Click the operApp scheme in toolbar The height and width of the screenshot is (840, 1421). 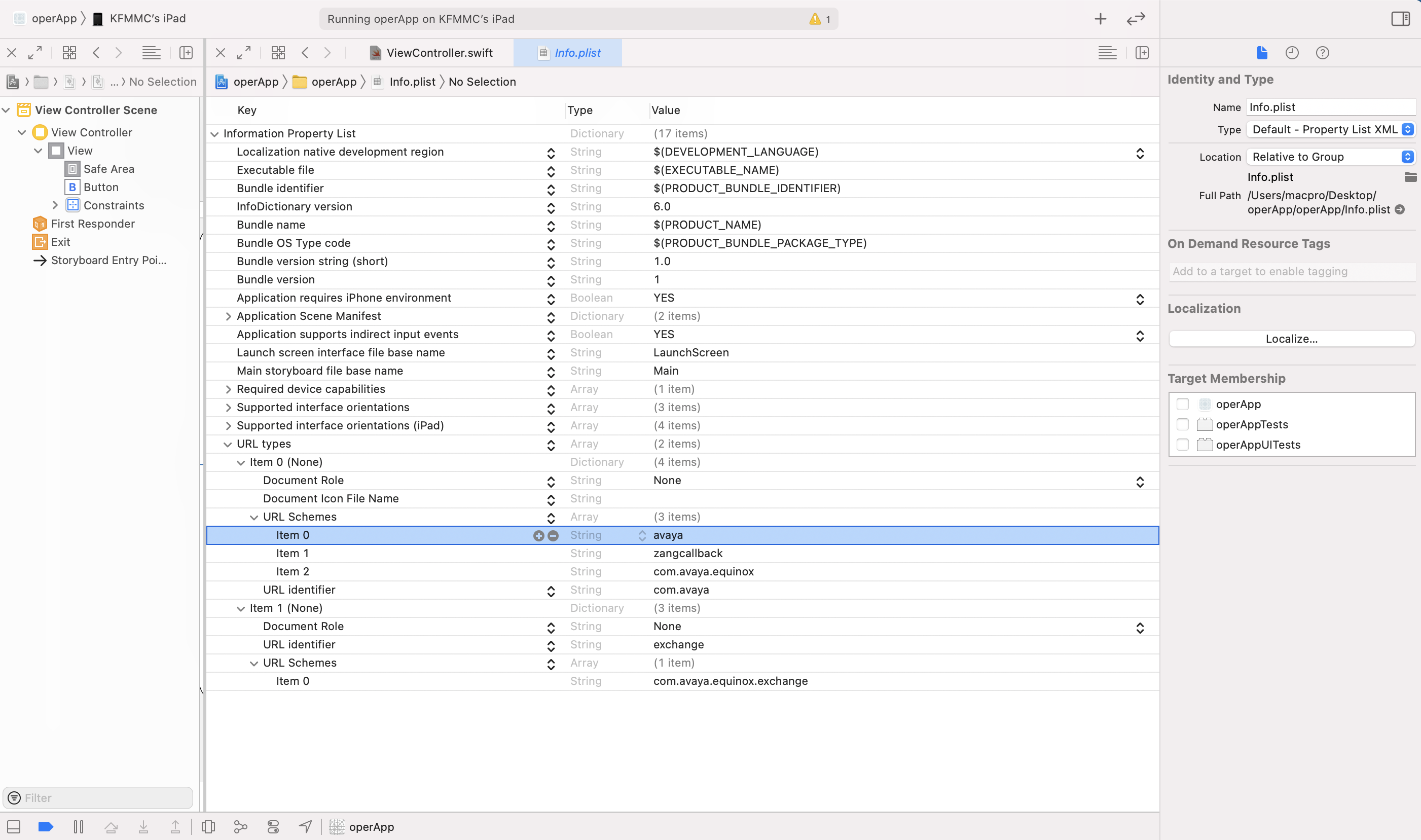46,19
